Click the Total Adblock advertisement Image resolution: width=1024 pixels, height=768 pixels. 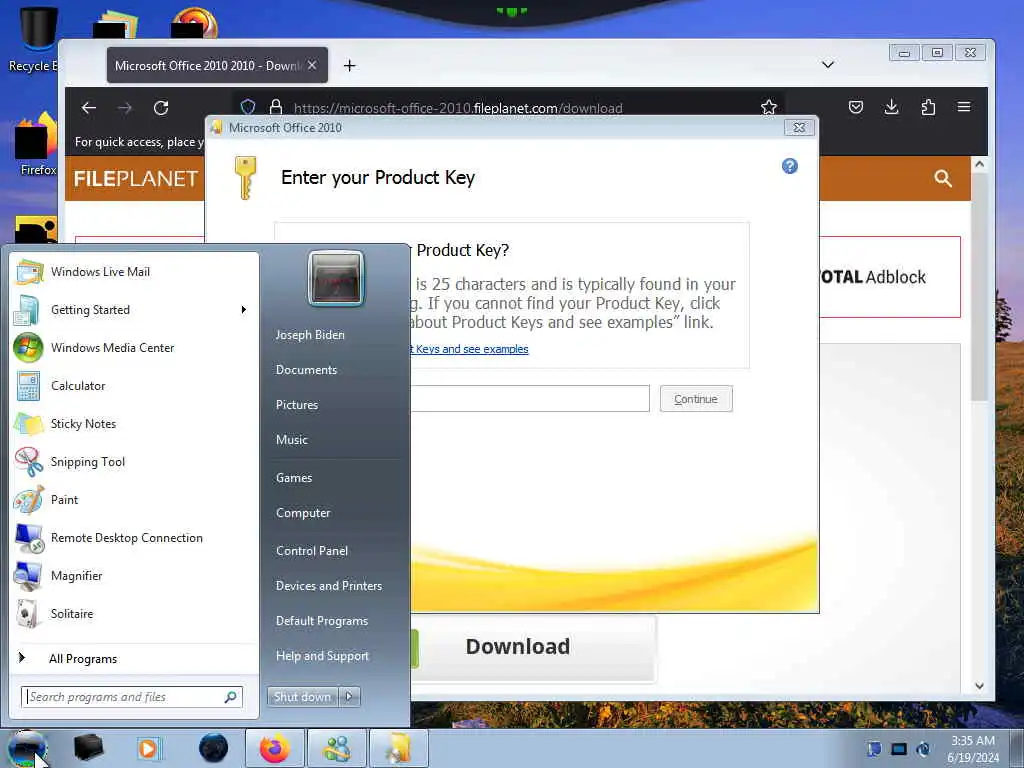pyautogui.click(x=889, y=277)
